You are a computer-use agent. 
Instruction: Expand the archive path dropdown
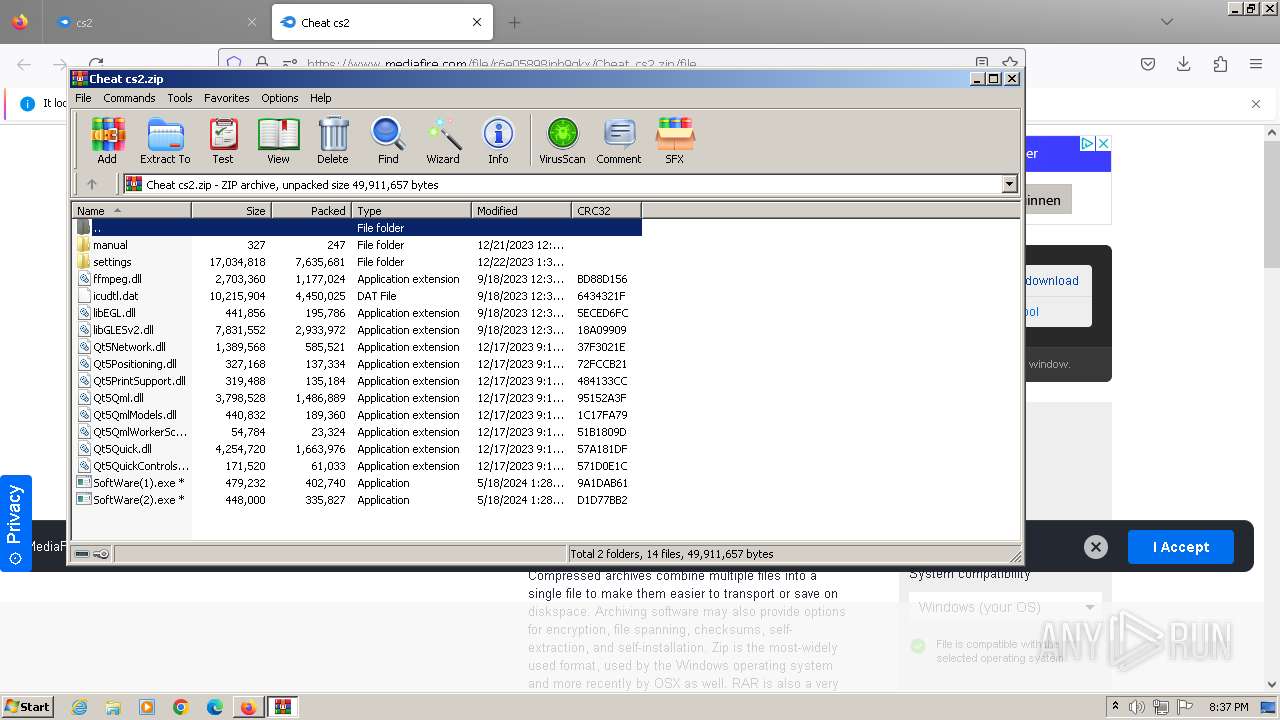point(1009,184)
